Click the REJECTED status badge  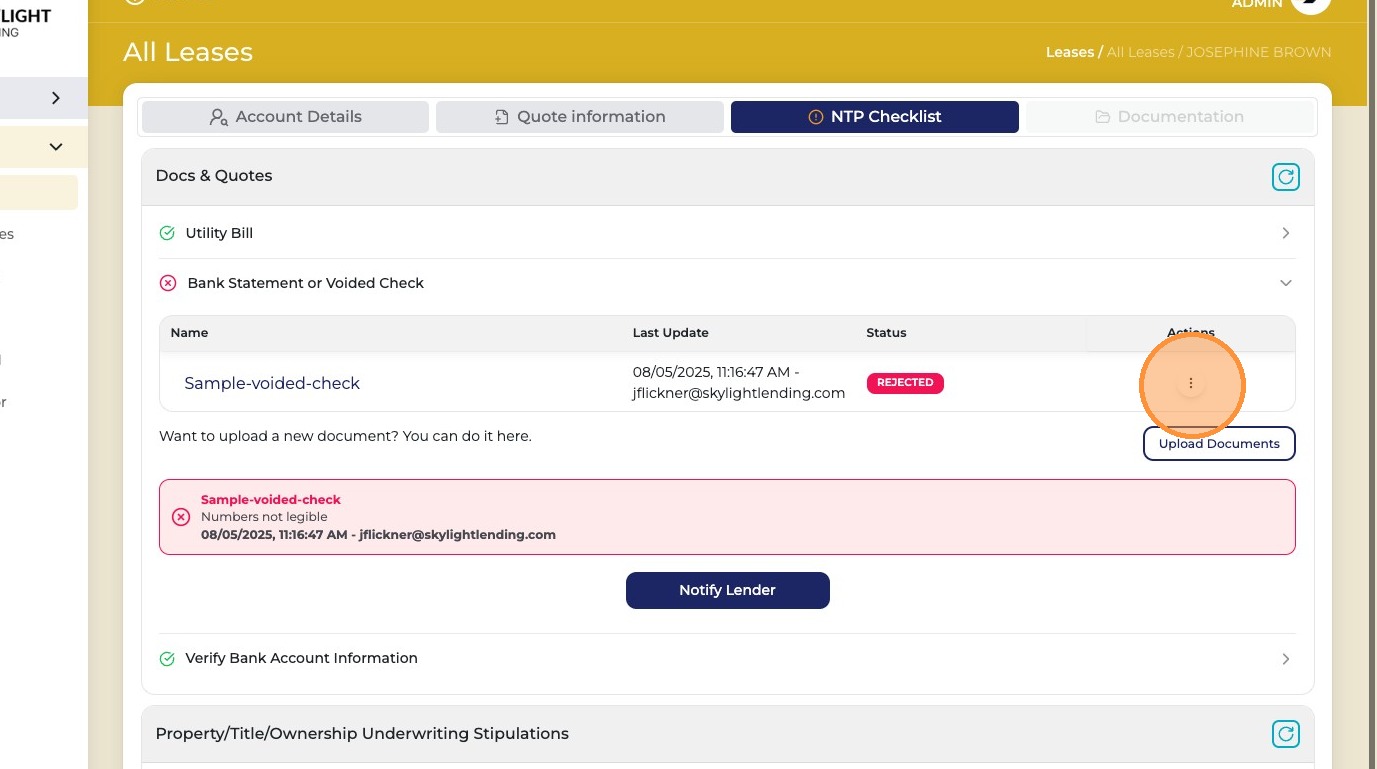(905, 383)
